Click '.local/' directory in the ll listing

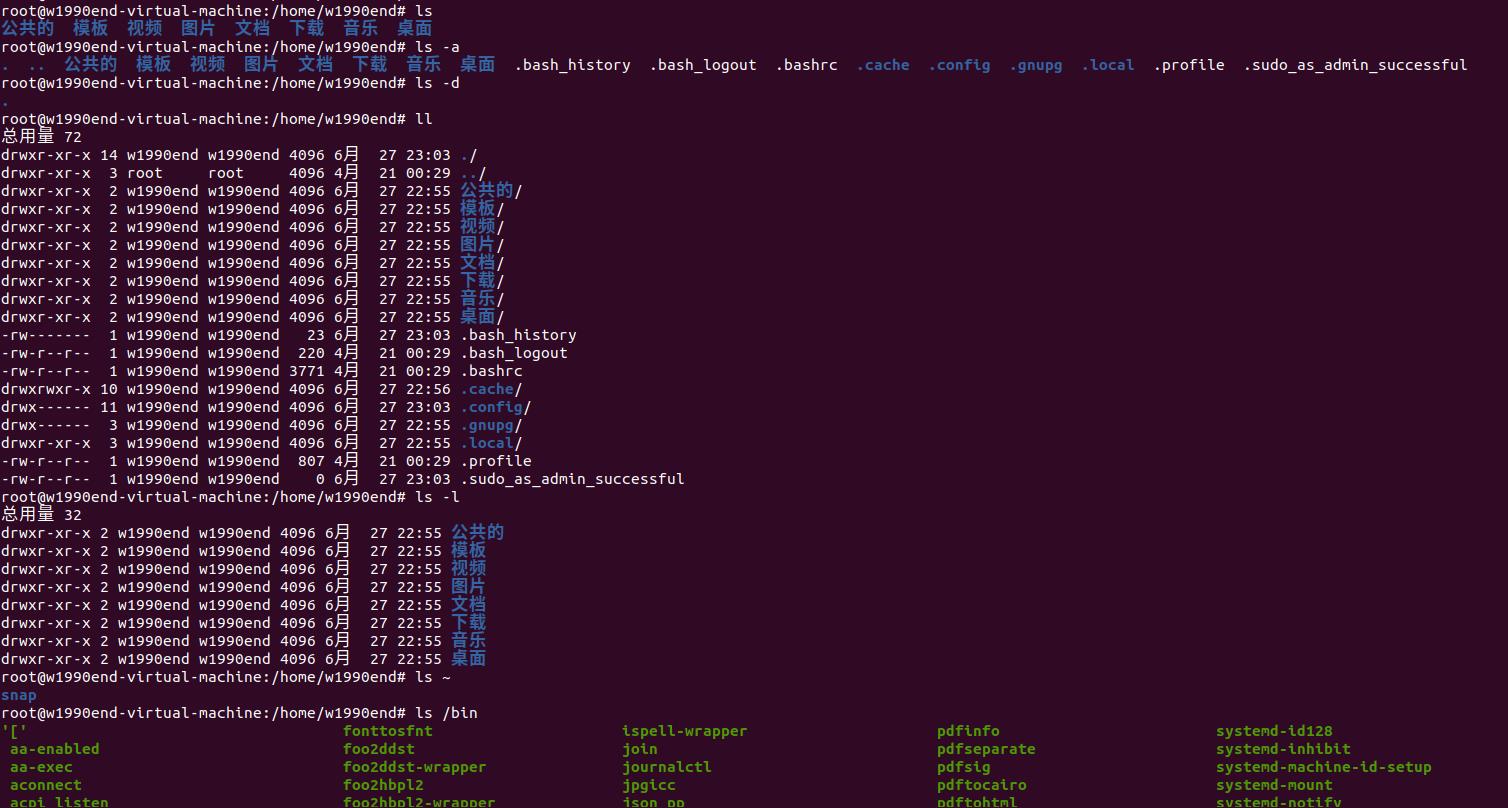tap(491, 443)
